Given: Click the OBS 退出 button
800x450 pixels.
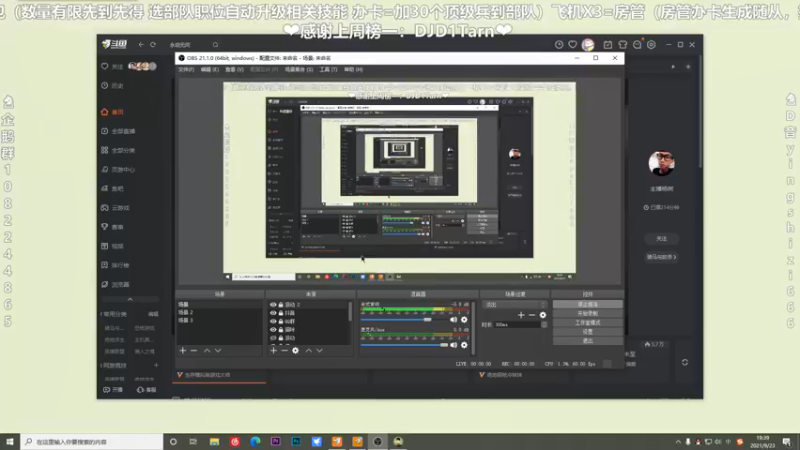Looking at the screenshot, I should (587, 341).
